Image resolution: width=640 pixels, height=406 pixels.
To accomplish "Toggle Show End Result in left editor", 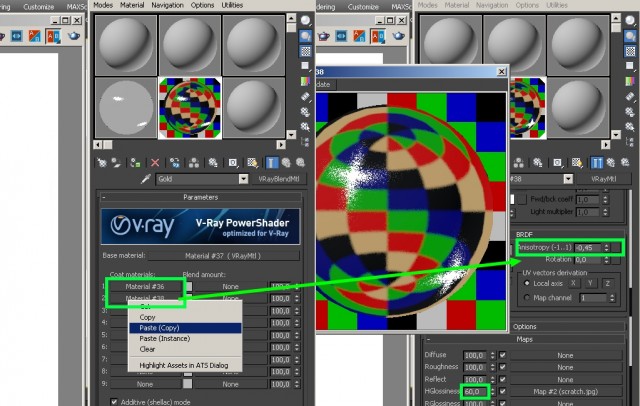I will (x=271, y=163).
